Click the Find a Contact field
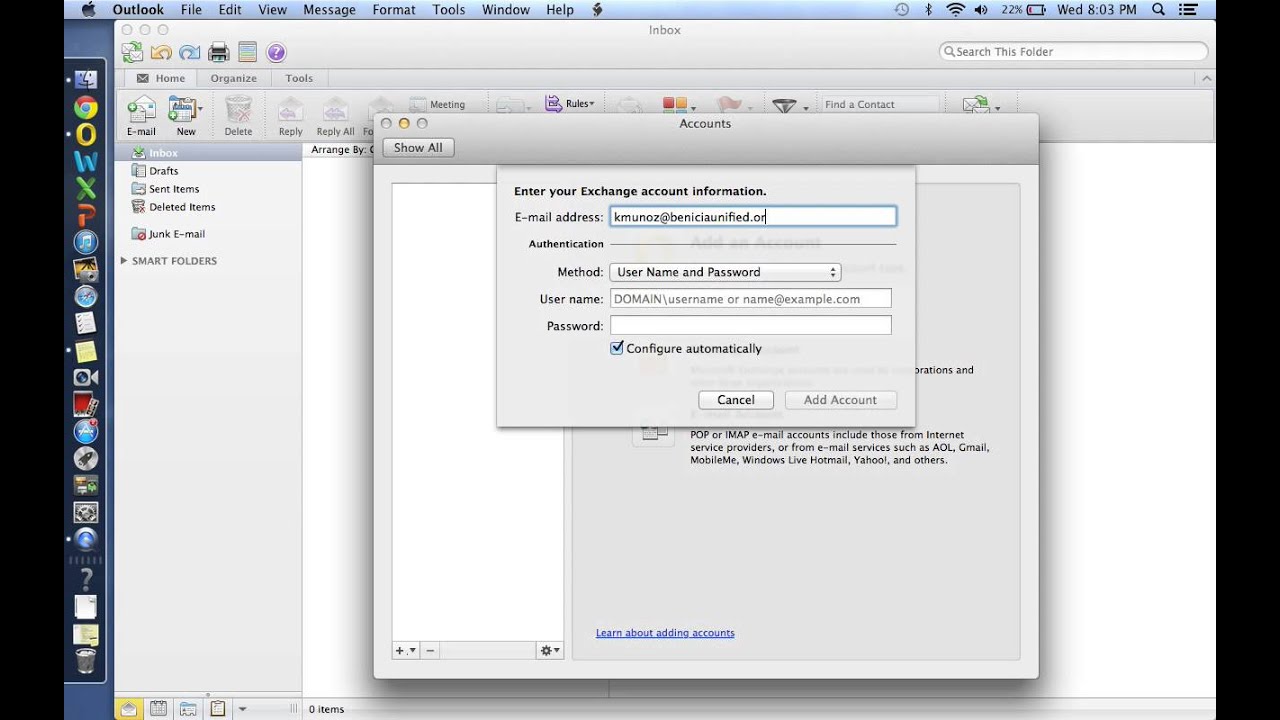Viewport: 1280px width, 720px height. [x=880, y=104]
